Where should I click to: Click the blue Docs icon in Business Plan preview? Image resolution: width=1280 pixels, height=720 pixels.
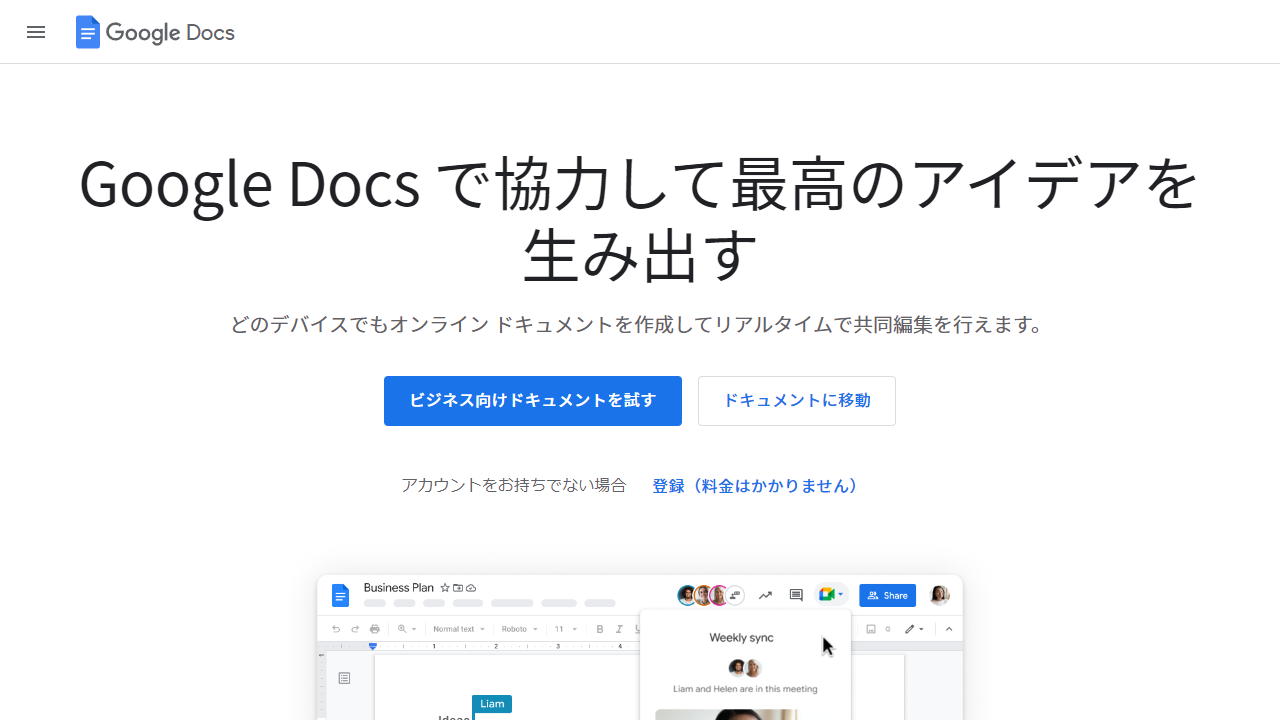click(340, 595)
